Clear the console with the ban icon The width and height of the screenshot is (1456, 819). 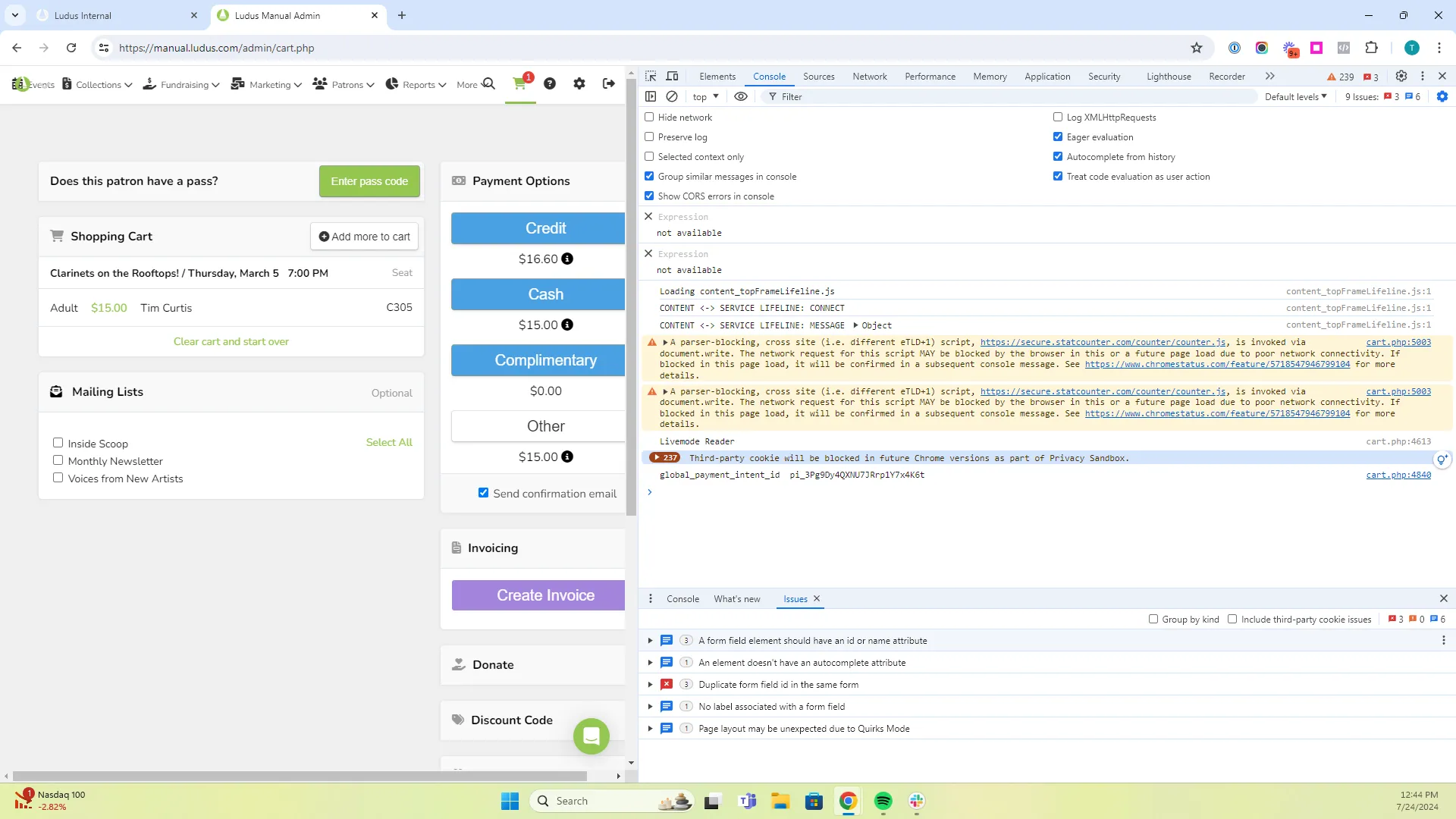[672, 96]
